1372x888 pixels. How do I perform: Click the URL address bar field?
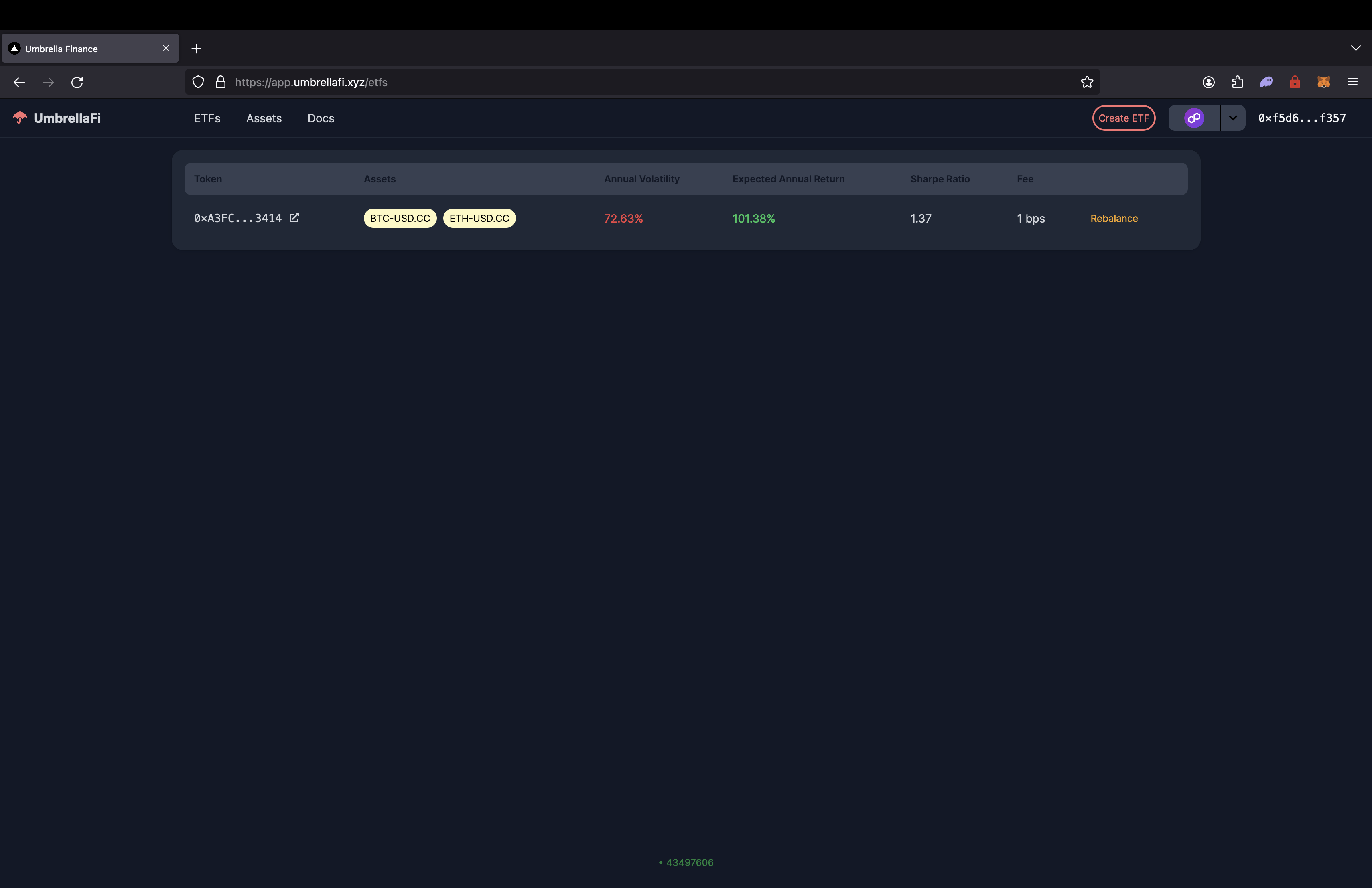[634, 82]
